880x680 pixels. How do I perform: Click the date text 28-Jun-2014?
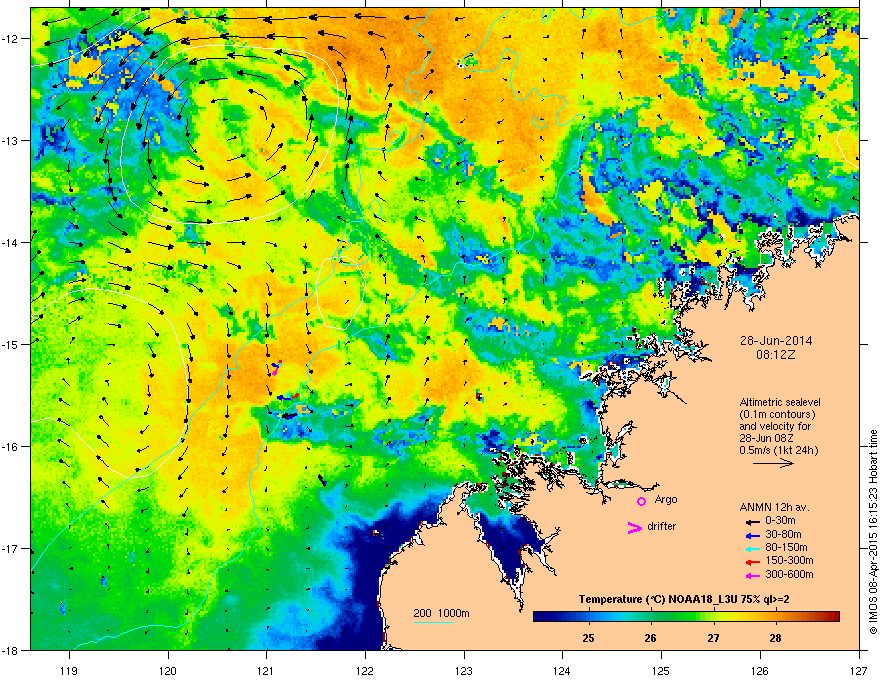click(x=776, y=341)
